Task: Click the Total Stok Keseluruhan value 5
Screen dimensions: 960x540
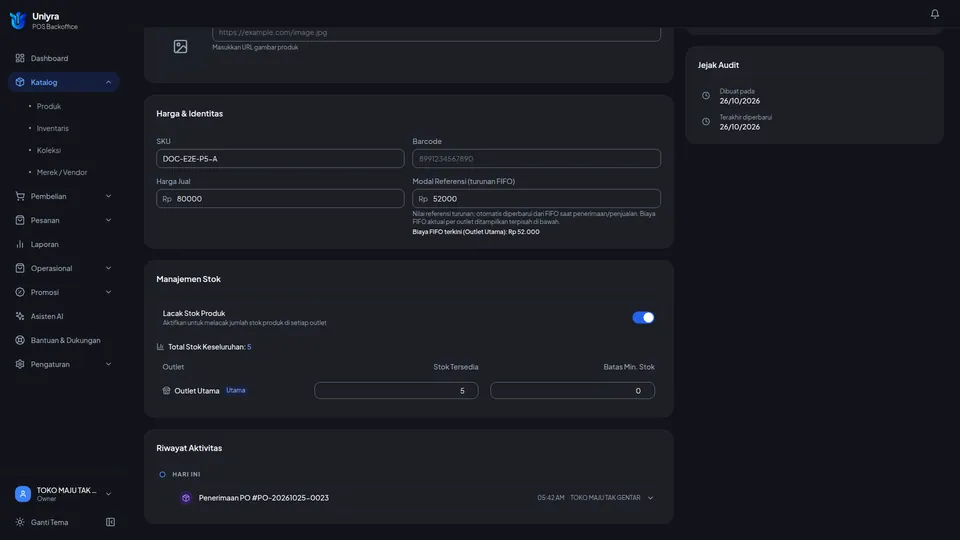Action: point(249,347)
